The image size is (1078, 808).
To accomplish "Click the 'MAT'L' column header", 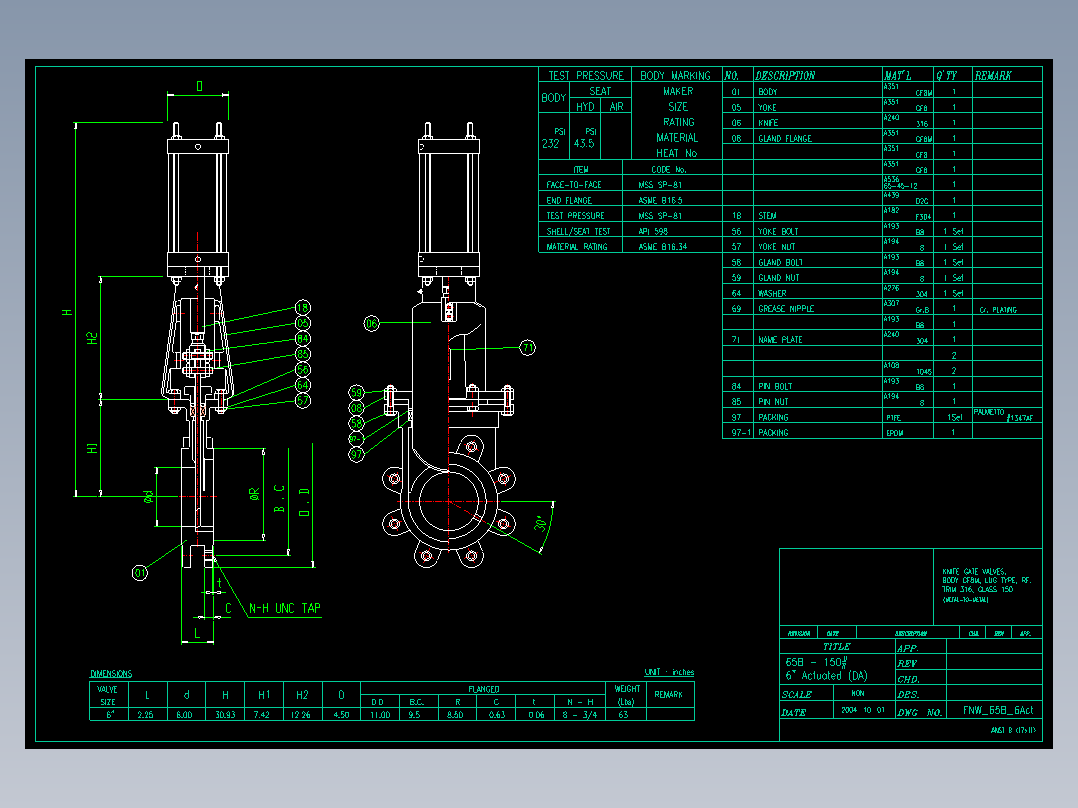I will pos(897,76).
